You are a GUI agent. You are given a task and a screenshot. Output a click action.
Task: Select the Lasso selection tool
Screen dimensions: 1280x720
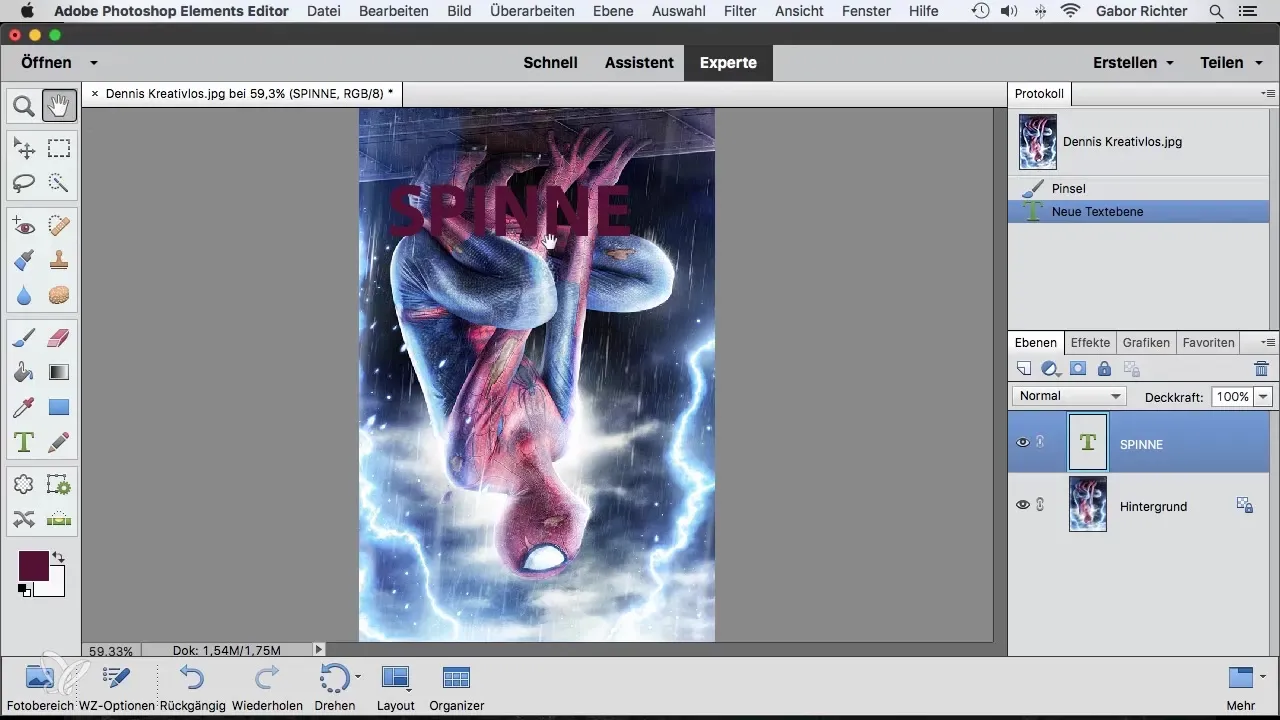coord(24,183)
